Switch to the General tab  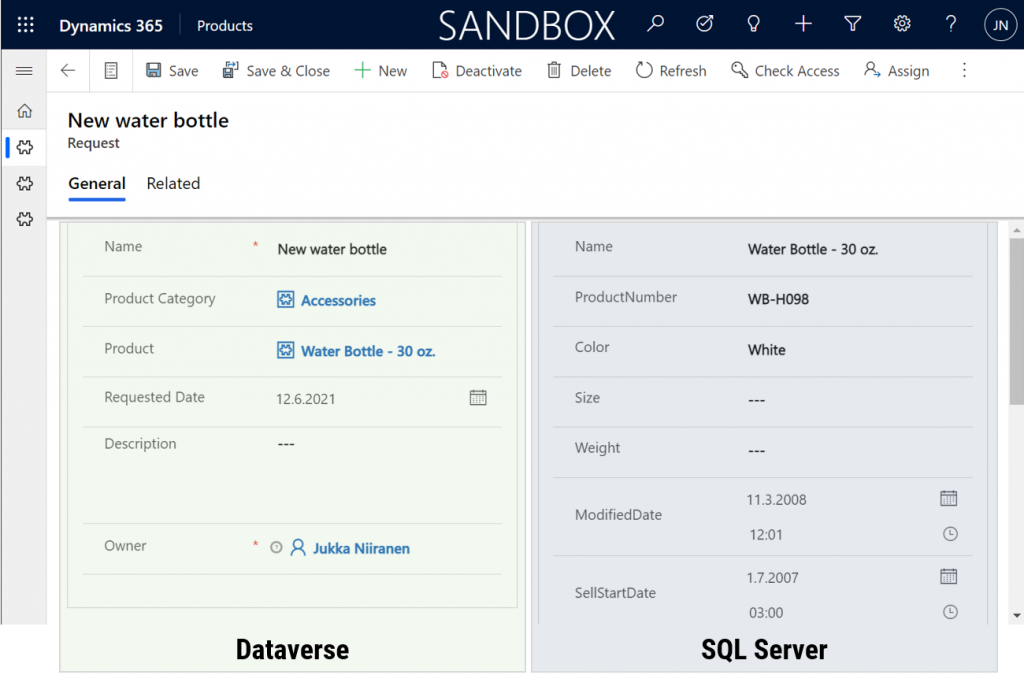click(97, 183)
